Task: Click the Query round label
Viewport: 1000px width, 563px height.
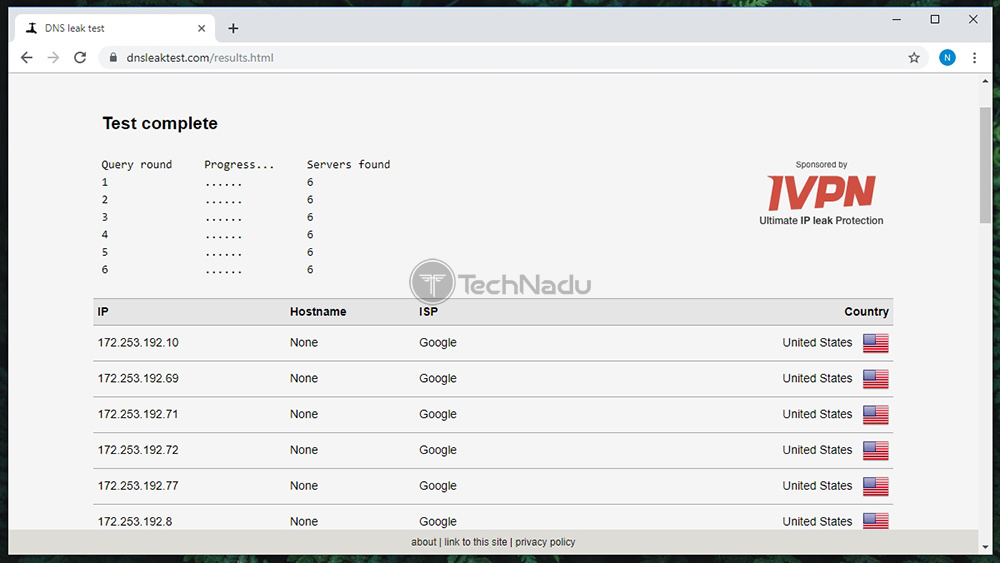Action: 136,165
